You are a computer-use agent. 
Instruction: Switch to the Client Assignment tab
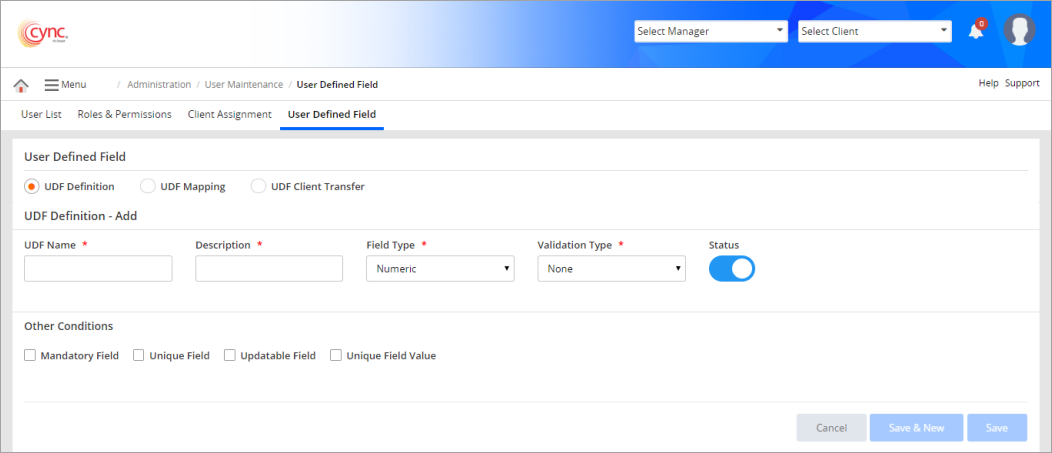click(x=229, y=114)
